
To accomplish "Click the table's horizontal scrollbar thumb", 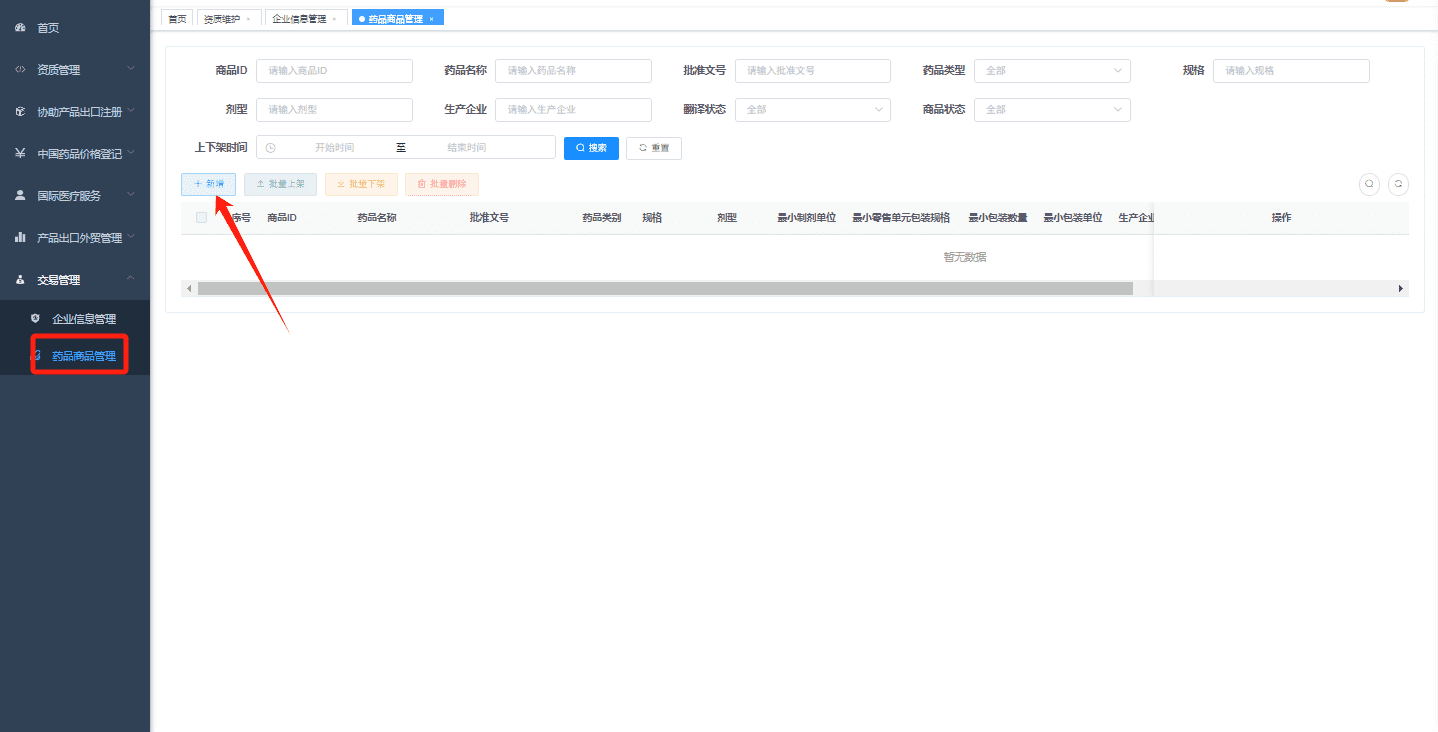I will click(665, 288).
